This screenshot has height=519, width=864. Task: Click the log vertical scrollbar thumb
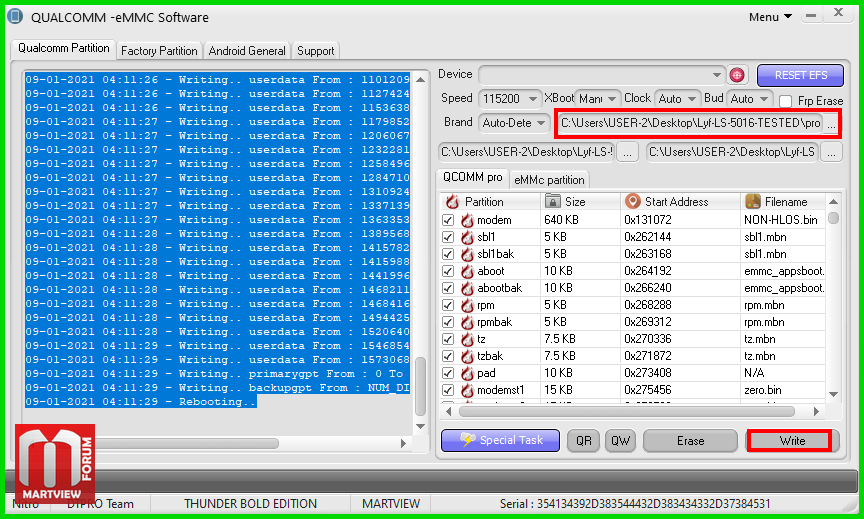(420, 386)
